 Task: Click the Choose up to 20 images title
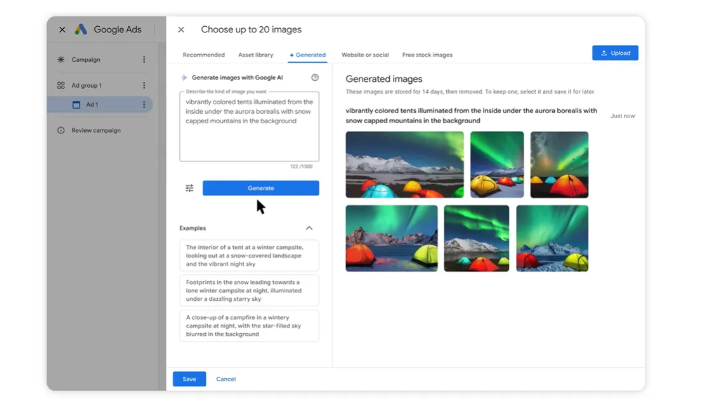[251, 30]
